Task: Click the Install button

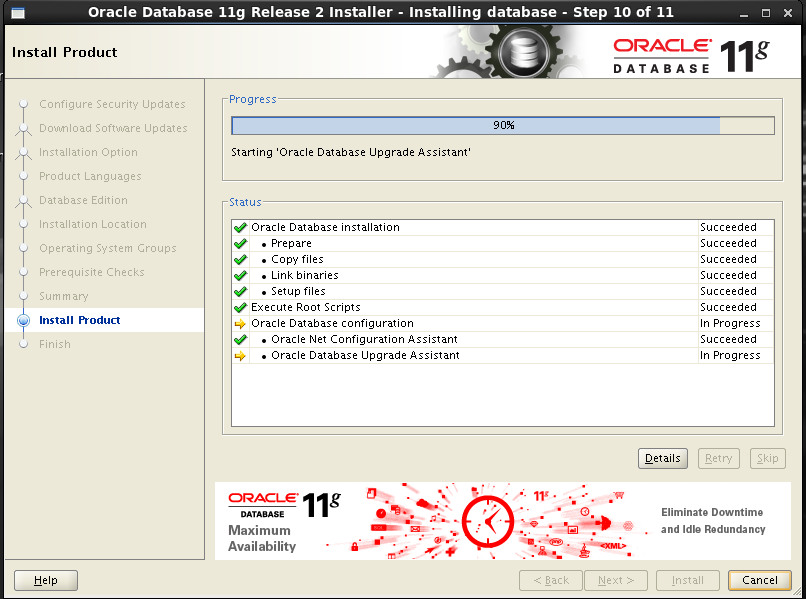Action: tap(687, 580)
